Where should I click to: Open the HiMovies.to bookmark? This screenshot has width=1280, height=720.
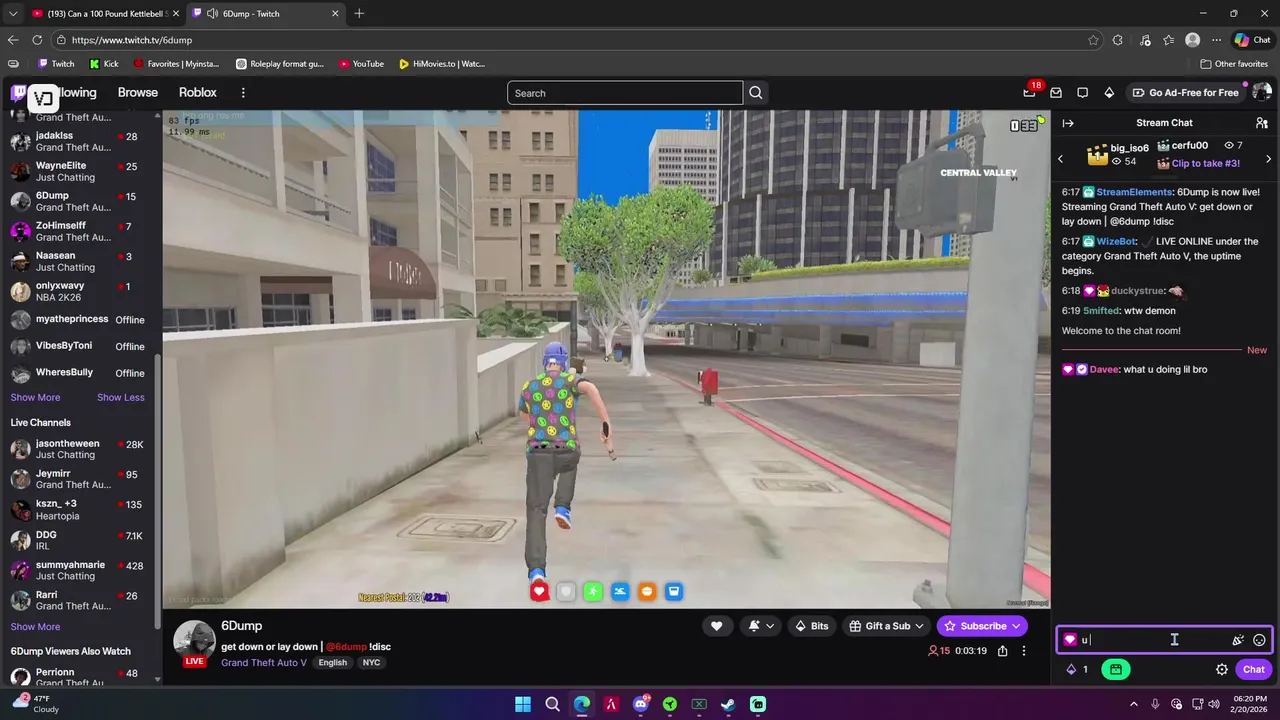point(441,64)
